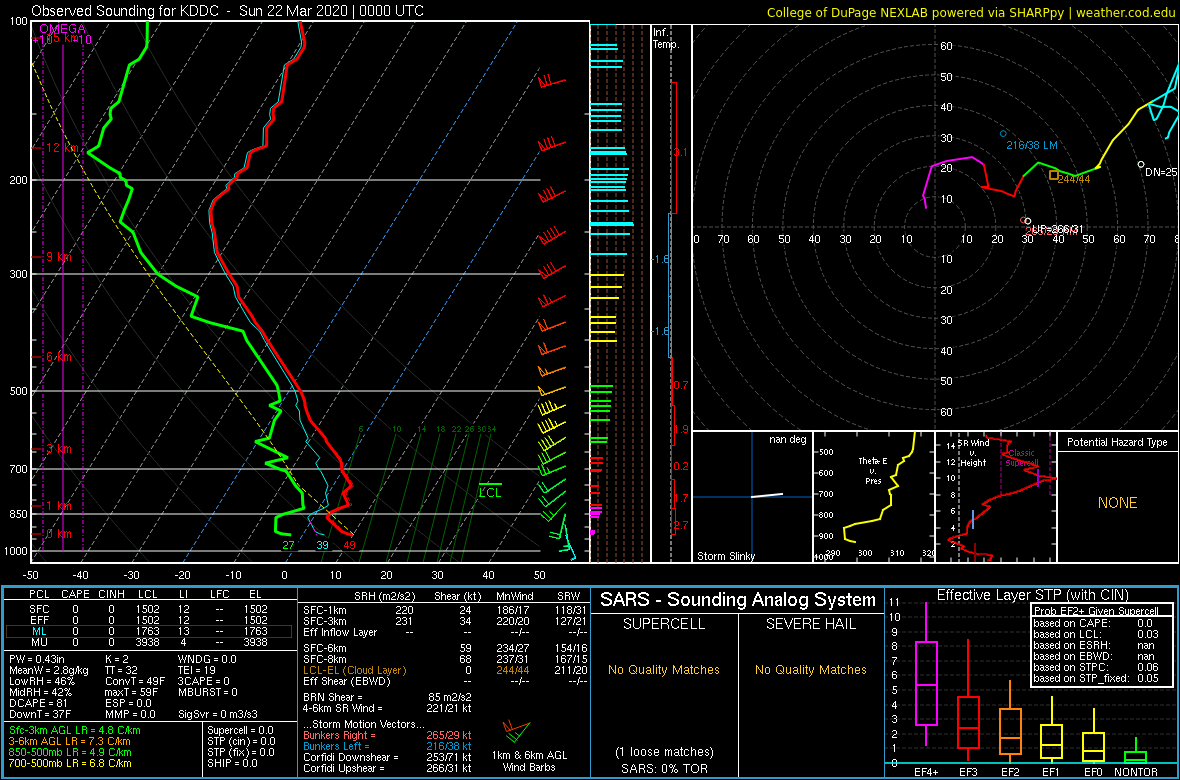Viewport: 1180px width, 780px height.
Task: Click the College of DuPage NEXLAB credit text
Action: [x=971, y=11]
